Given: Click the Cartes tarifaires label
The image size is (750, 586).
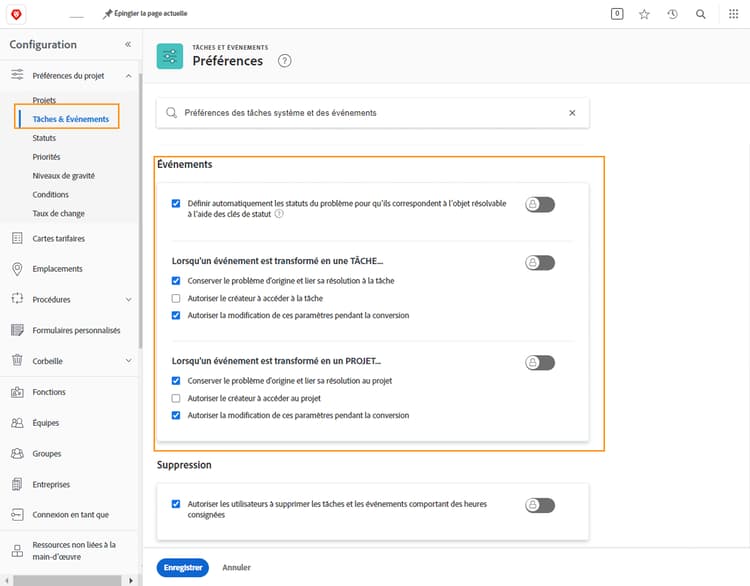Looking at the screenshot, I should [58, 238].
